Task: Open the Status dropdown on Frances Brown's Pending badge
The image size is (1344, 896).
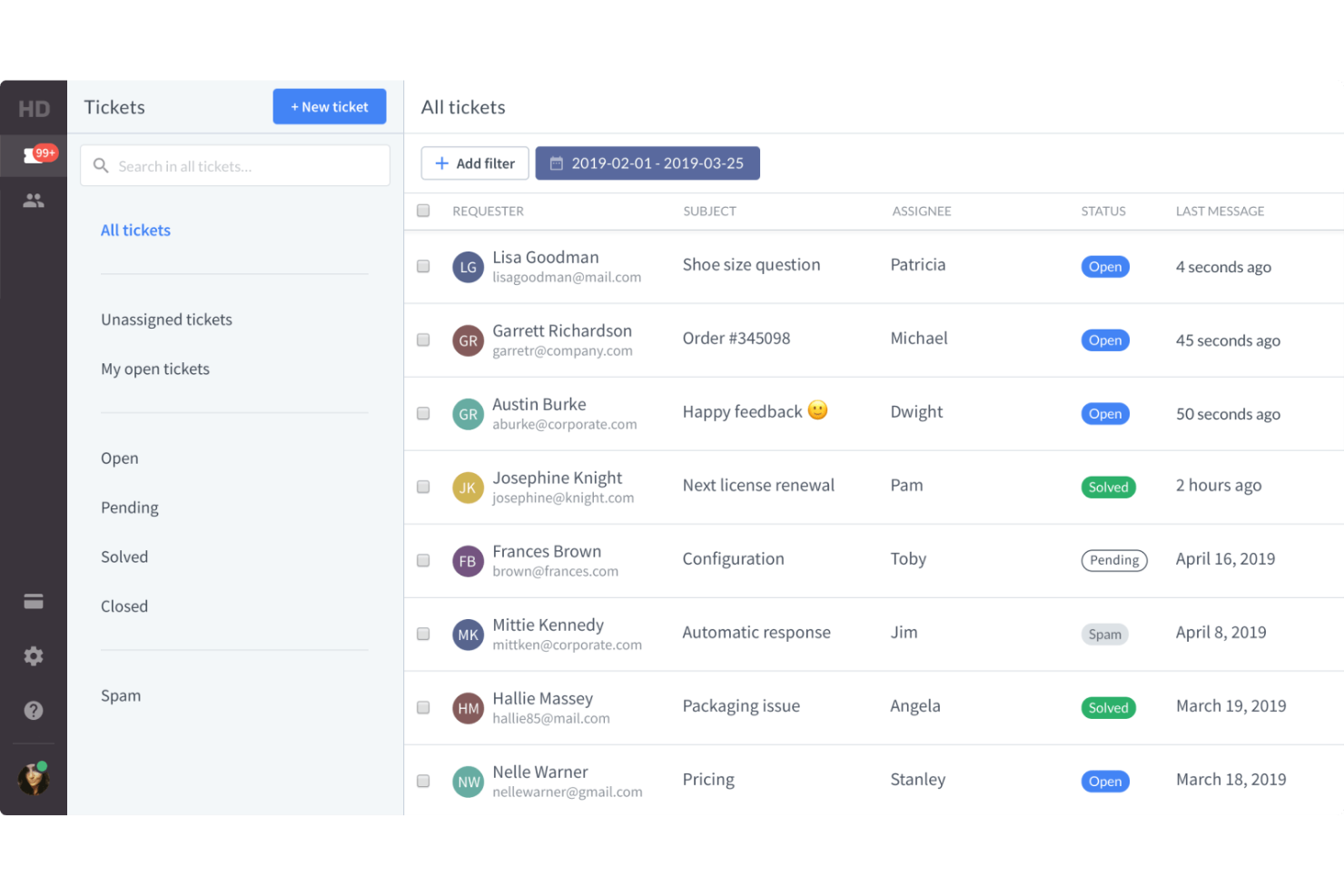Action: (1114, 560)
